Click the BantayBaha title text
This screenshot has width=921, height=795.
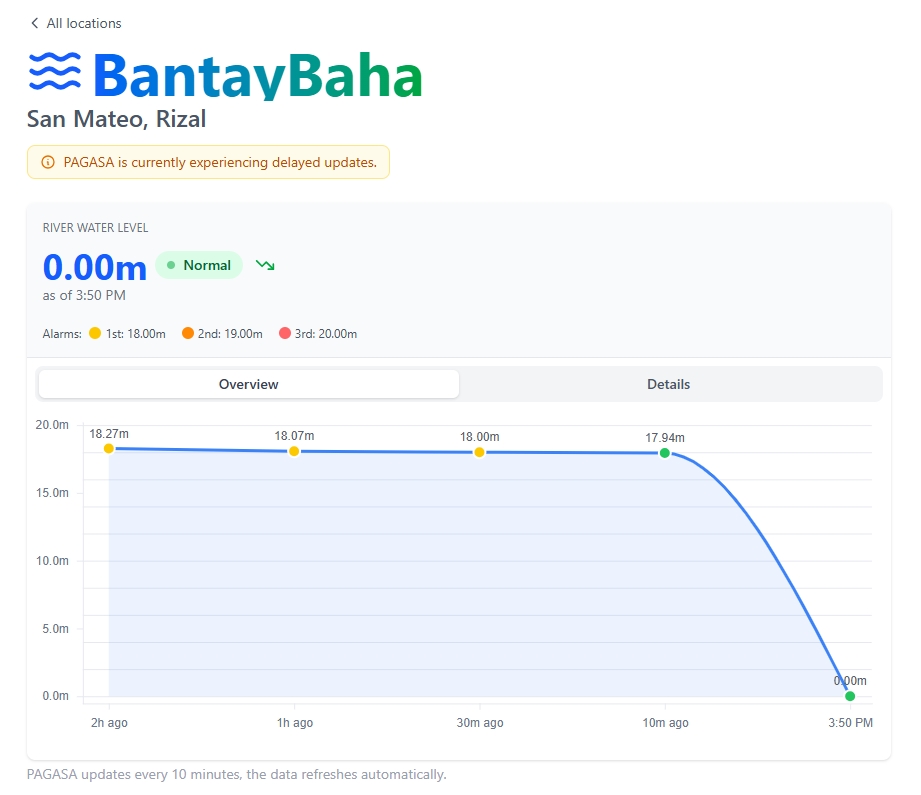point(258,75)
